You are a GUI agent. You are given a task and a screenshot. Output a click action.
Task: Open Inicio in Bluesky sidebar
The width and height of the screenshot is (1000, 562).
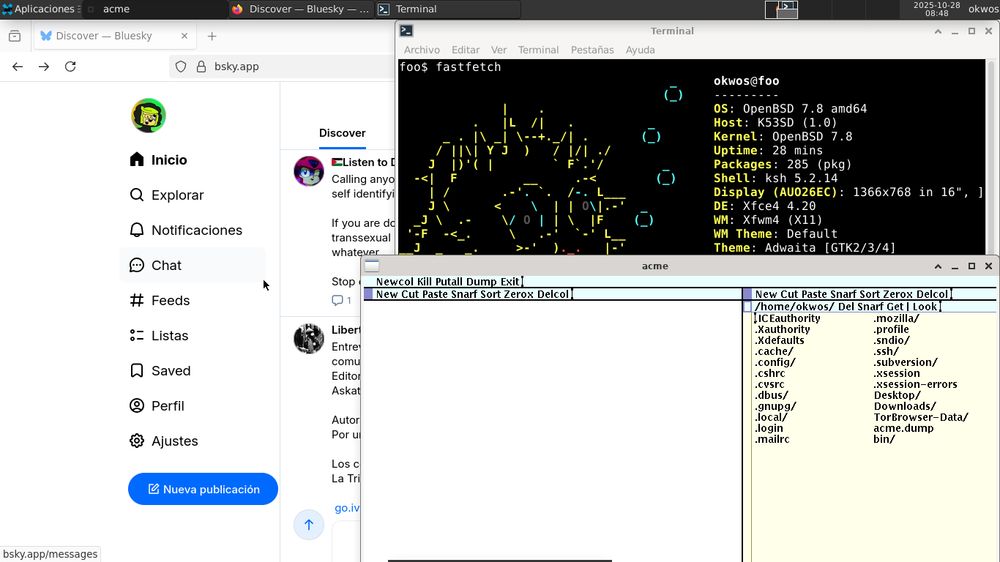pos(158,159)
